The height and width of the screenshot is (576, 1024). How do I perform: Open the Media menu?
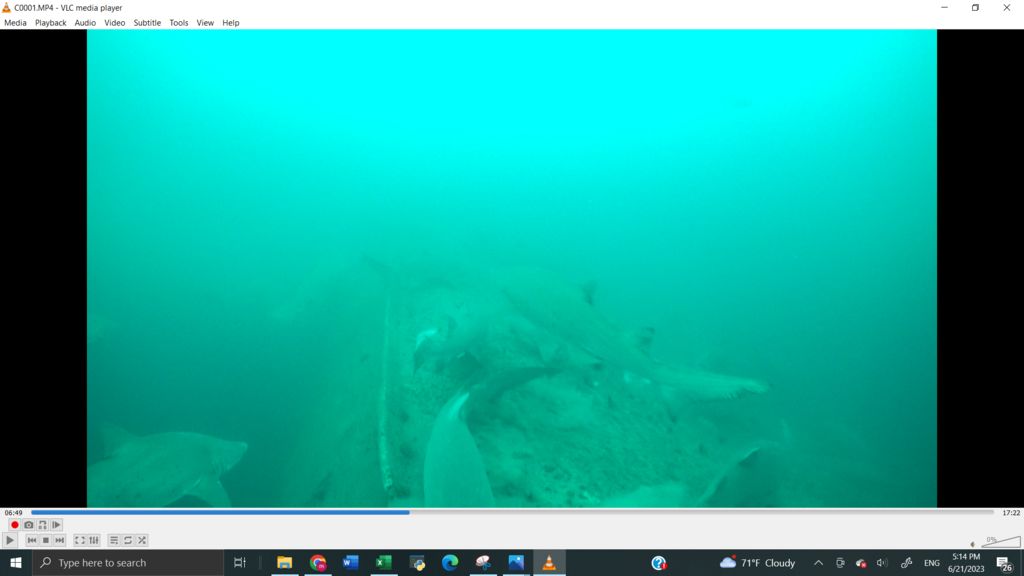click(x=15, y=22)
